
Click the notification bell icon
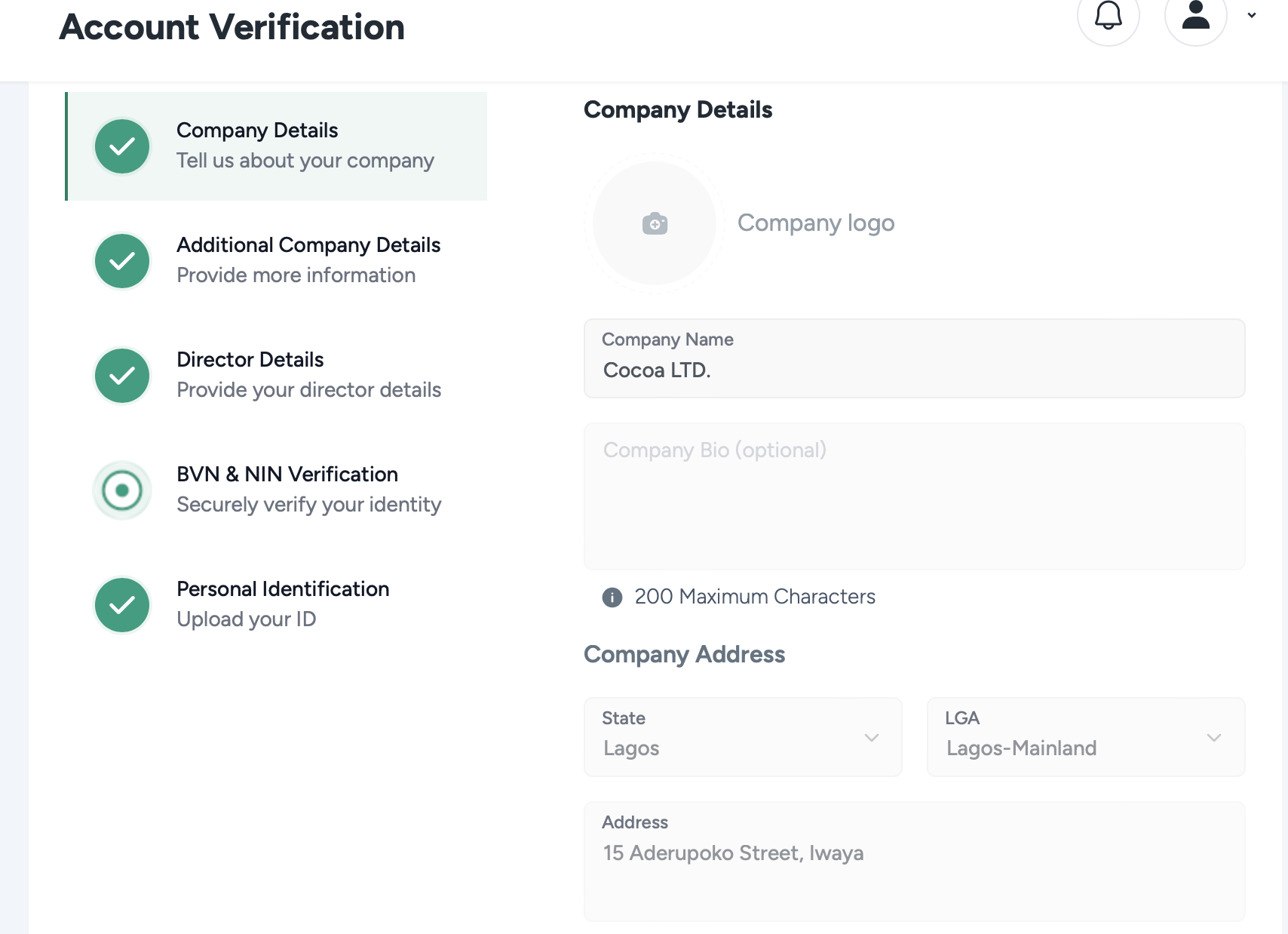tap(1108, 15)
